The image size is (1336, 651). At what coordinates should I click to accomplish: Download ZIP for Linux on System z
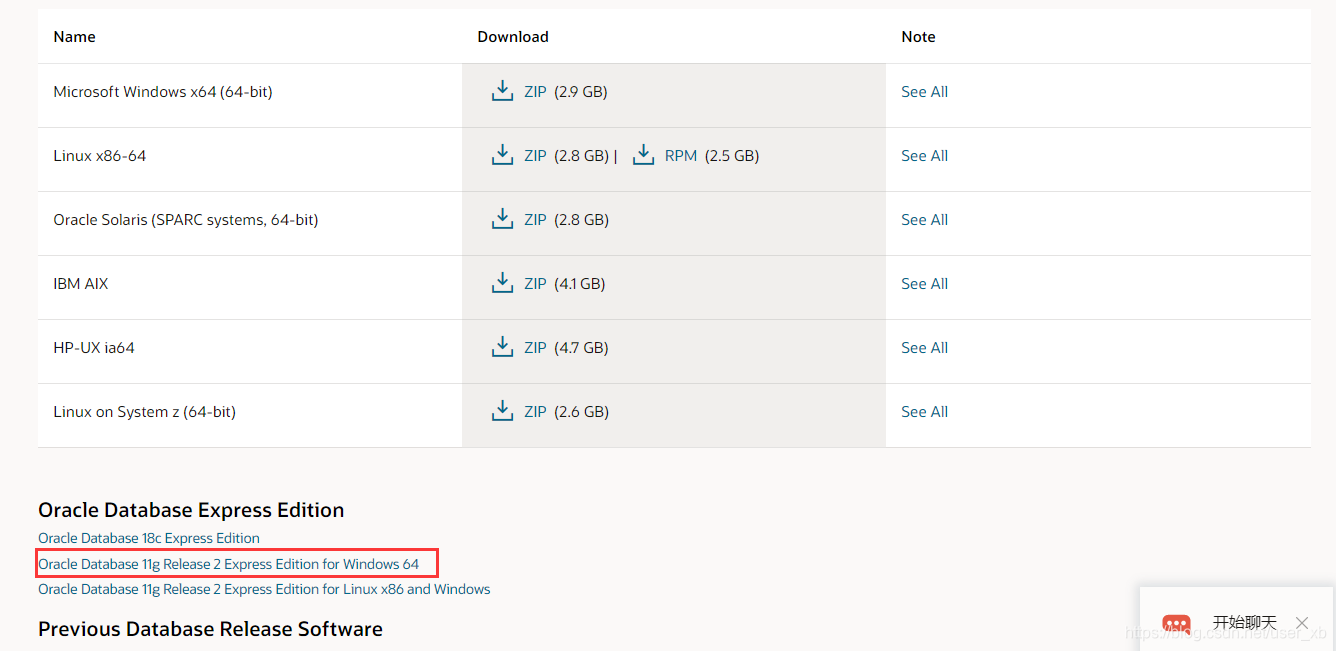click(535, 412)
